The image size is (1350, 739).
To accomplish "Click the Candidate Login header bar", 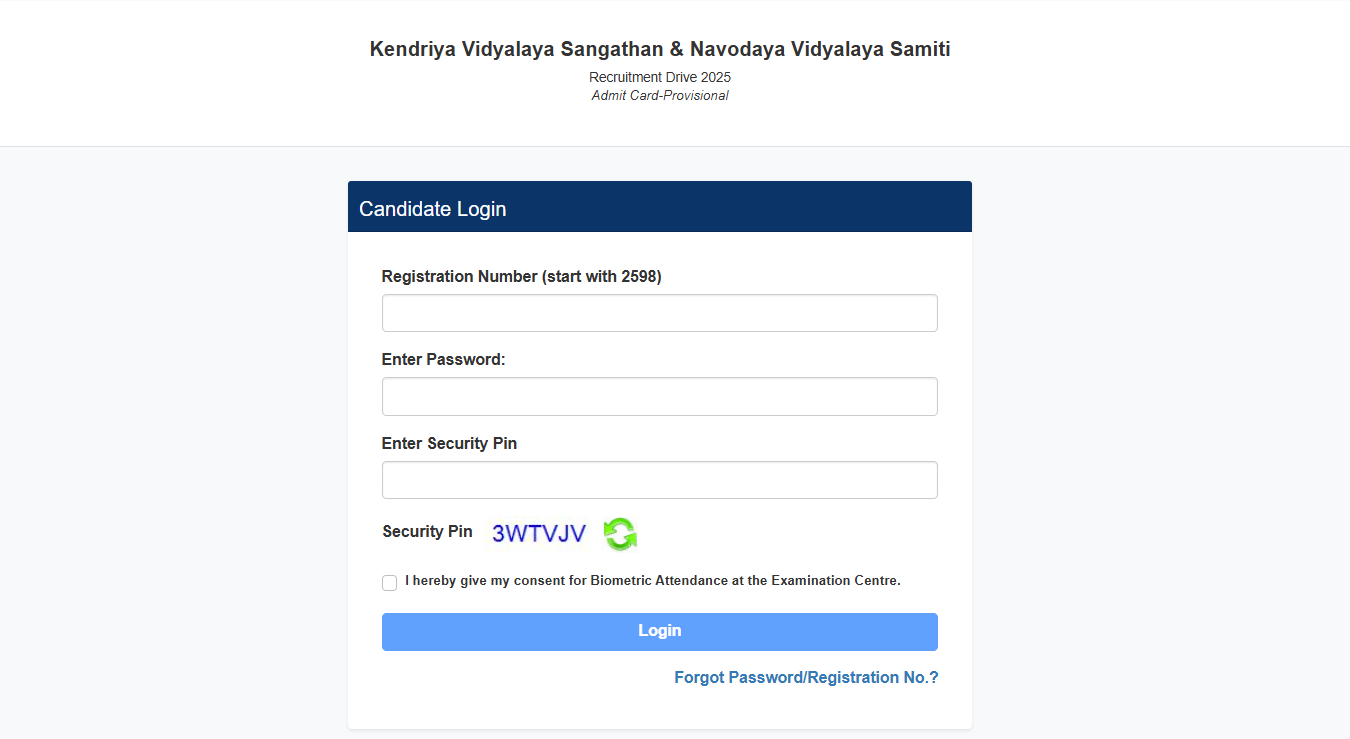I will click(x=659, y=206).
